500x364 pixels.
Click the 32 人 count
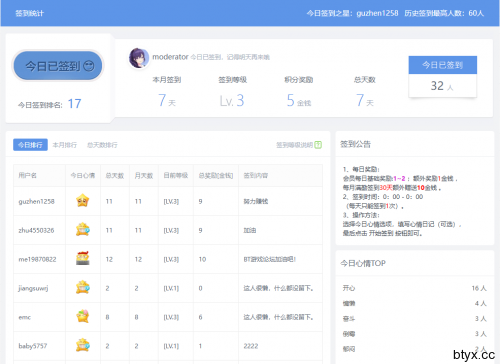(x=442, y=86)
